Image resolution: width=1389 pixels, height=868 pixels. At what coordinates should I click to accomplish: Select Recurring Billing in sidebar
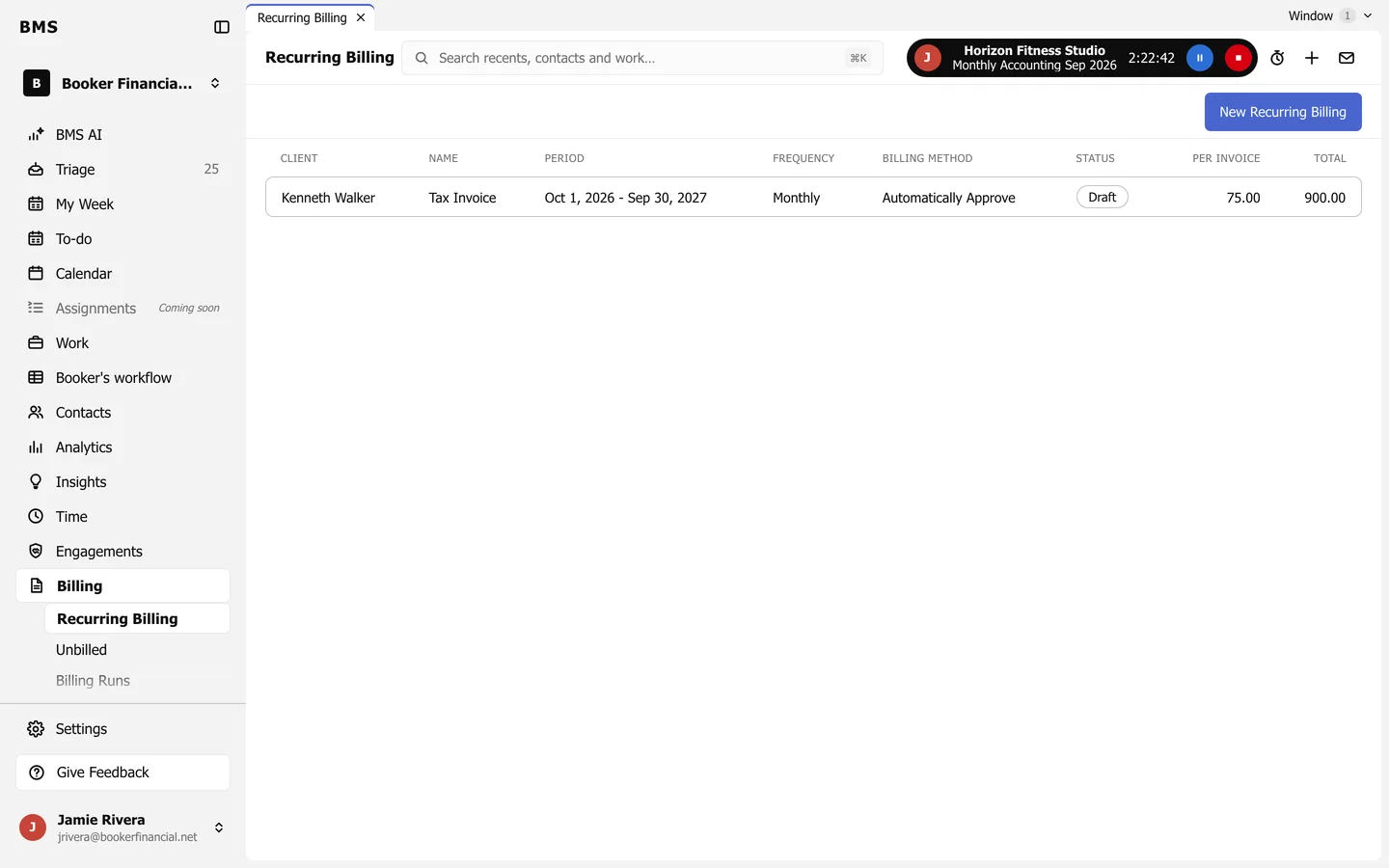tap(137, 618)
